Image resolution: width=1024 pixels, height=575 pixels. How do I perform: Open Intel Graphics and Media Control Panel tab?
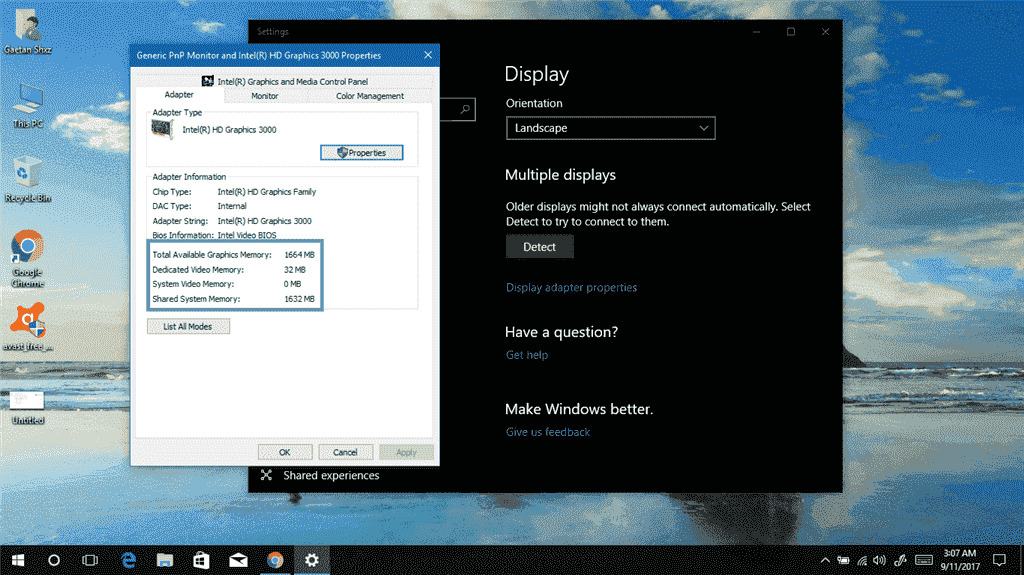coord(285,81)
